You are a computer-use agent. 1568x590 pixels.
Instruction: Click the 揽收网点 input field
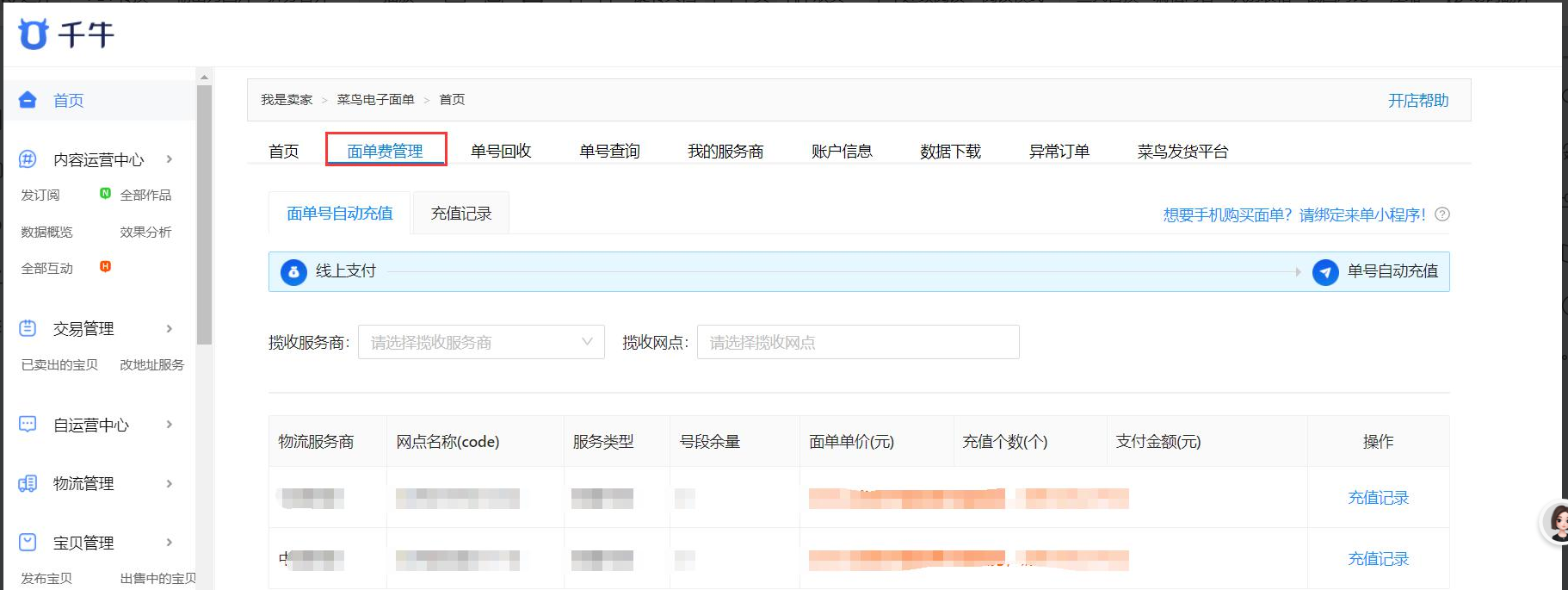tap(857, 342)
